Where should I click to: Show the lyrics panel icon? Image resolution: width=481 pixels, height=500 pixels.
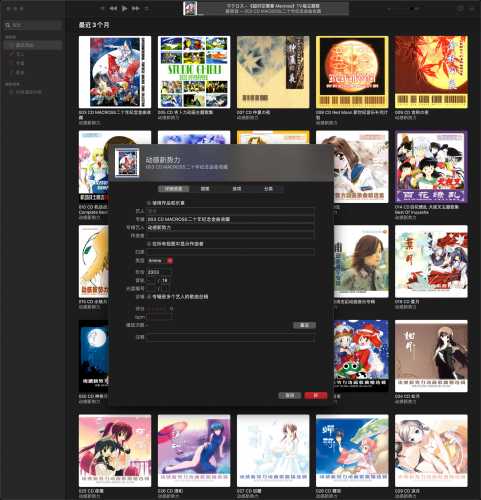click(x=460, y=9)
